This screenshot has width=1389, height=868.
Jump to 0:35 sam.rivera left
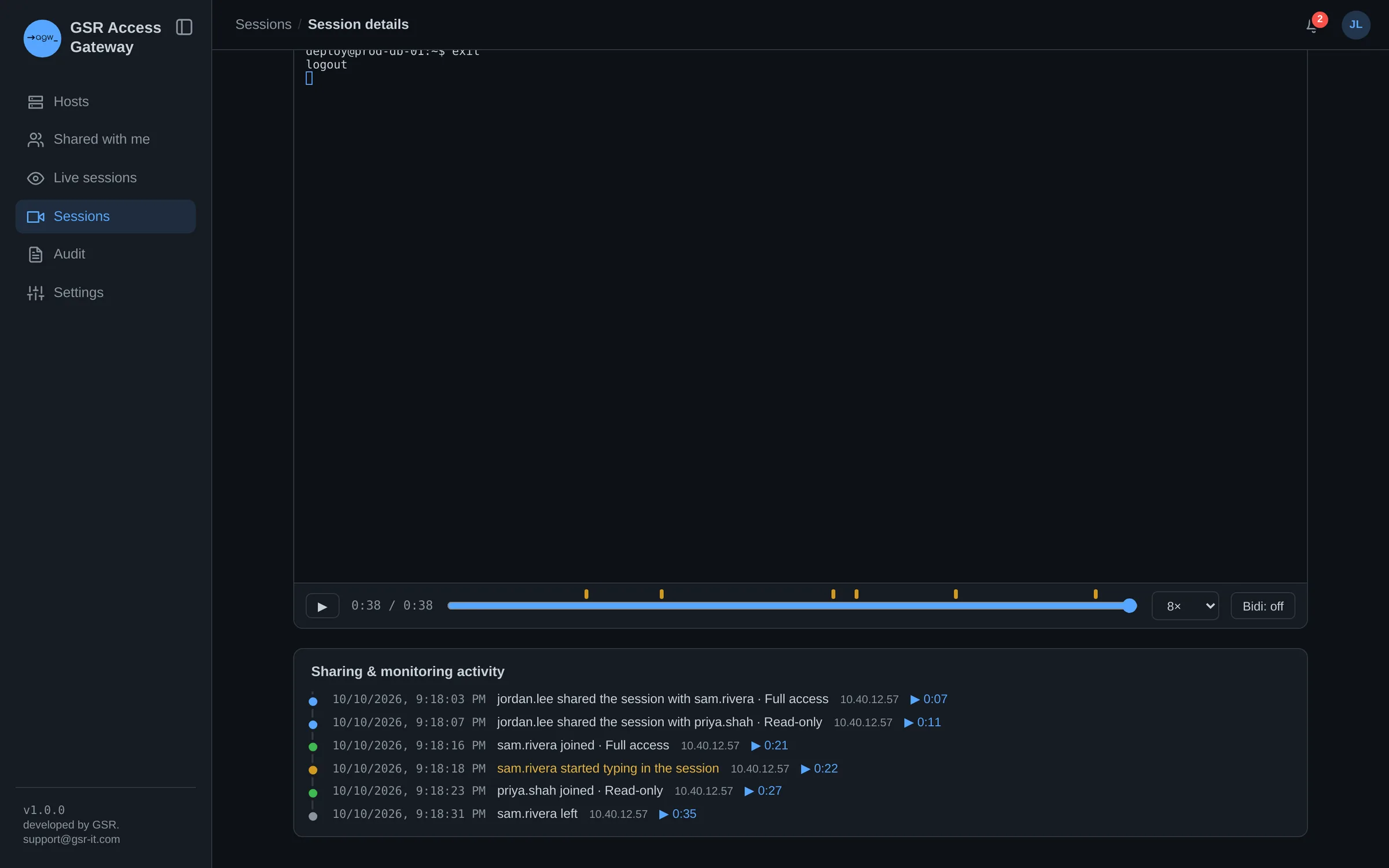[678, 814]
